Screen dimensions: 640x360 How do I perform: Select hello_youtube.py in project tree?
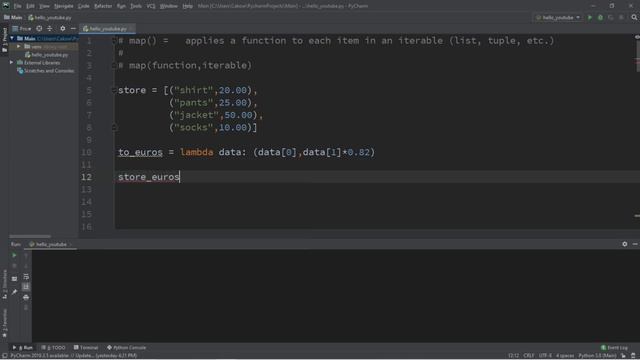coord(47,55)
